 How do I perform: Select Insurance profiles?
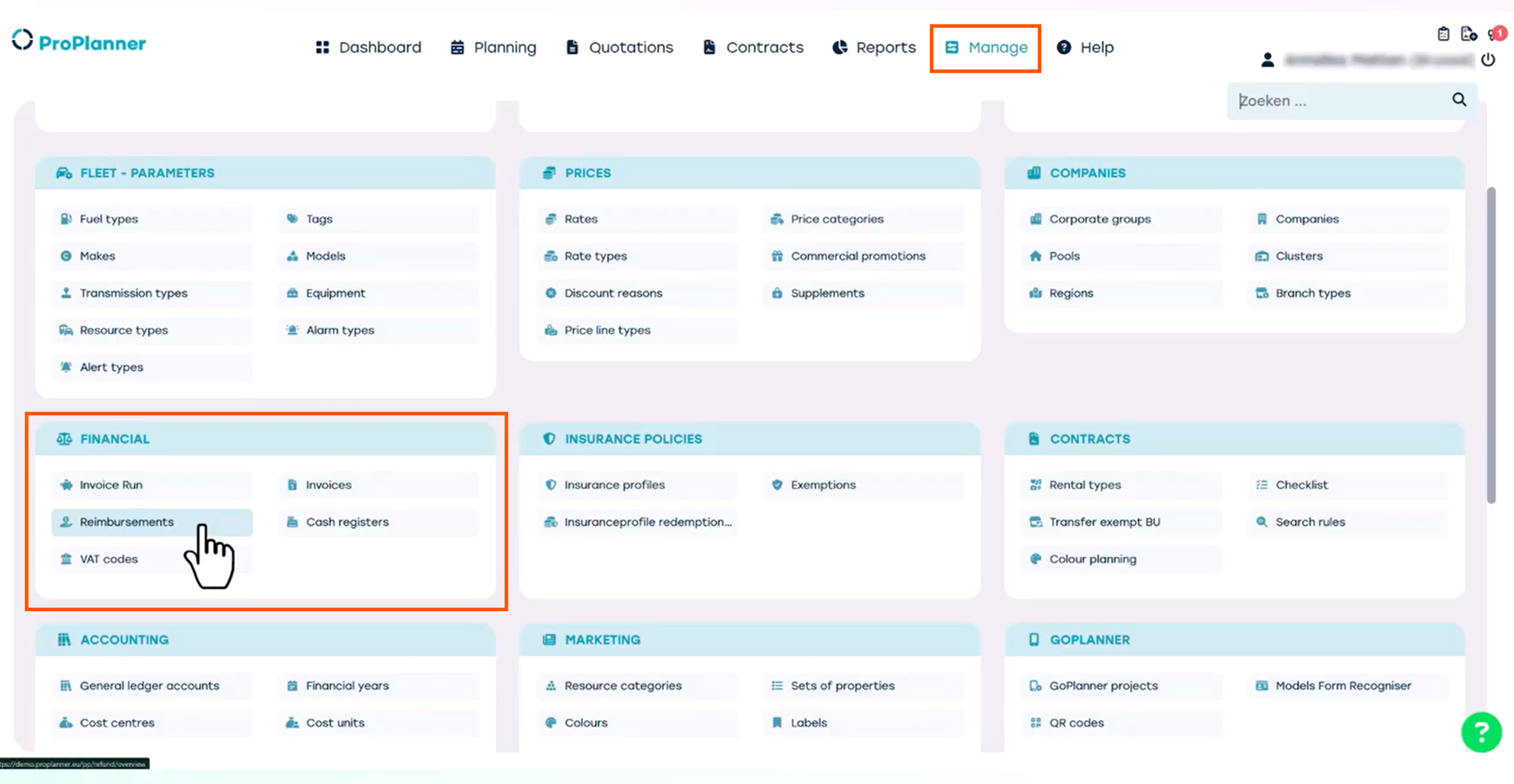click(x=614, y=485)
